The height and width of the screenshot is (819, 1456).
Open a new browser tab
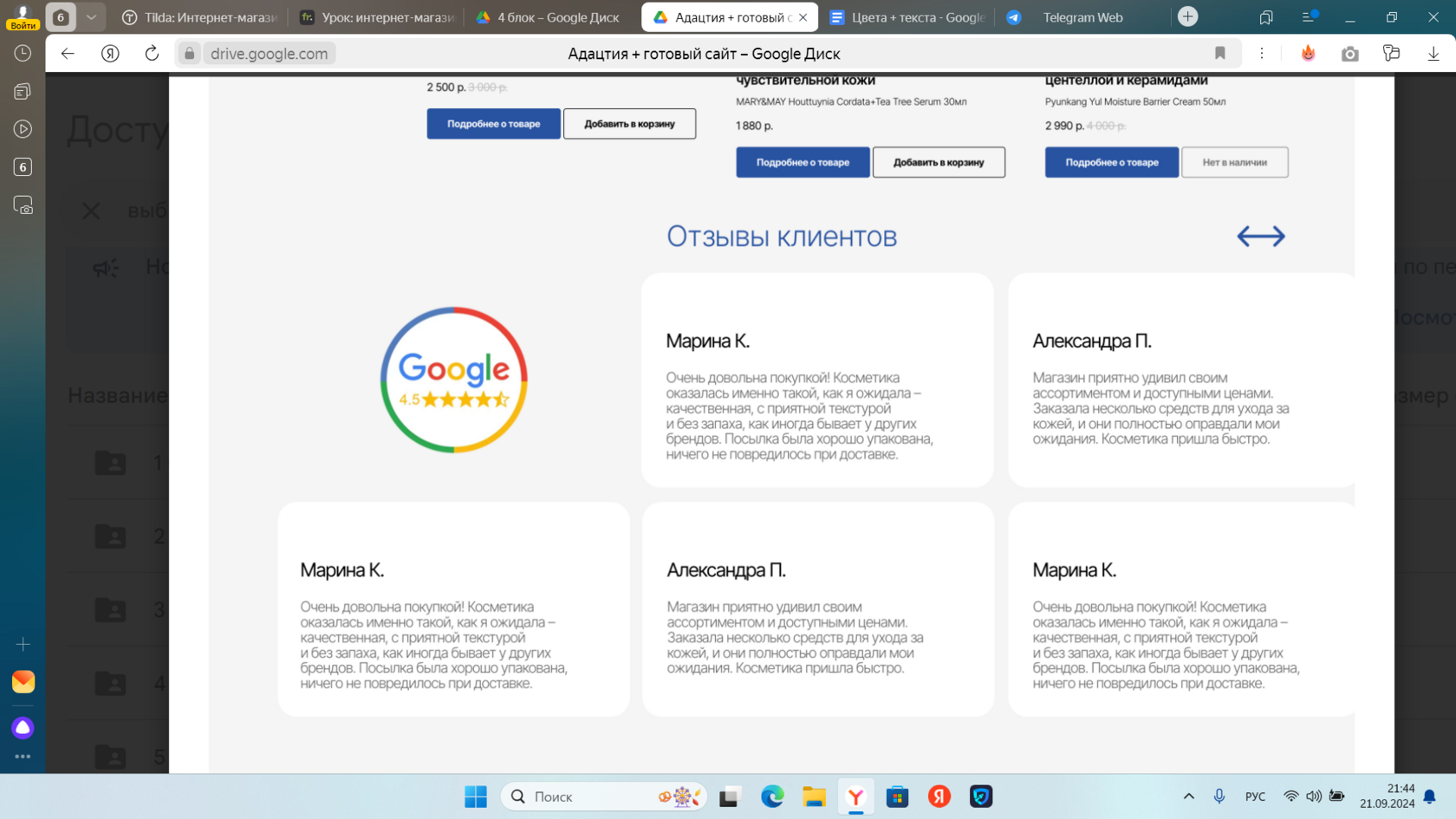pos(1188,16)
